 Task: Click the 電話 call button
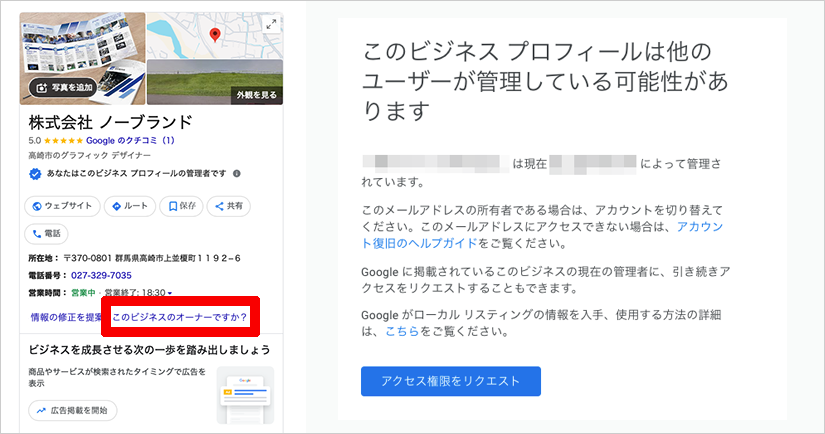46,234
